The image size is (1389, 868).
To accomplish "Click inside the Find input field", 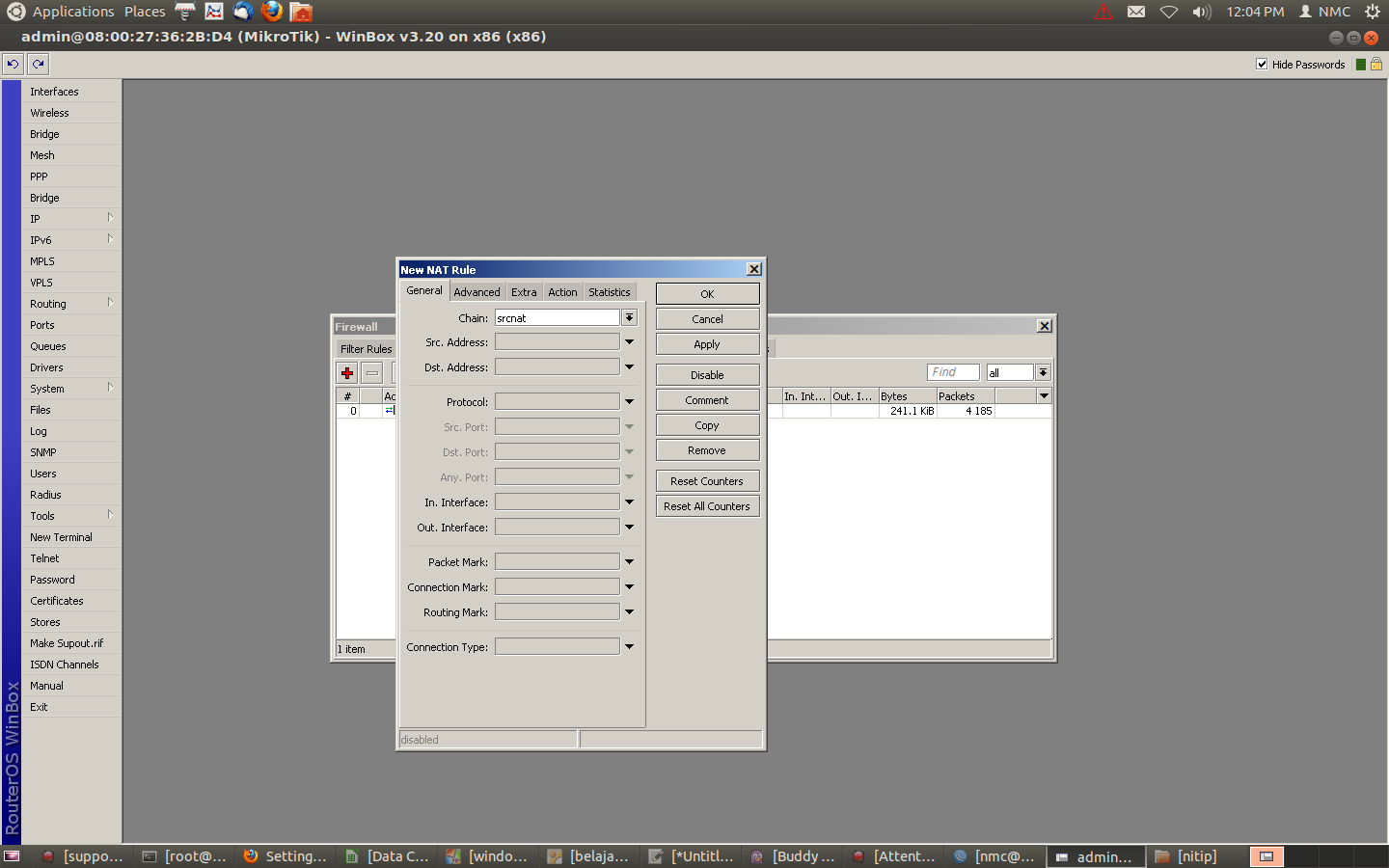I will [953, 371].
